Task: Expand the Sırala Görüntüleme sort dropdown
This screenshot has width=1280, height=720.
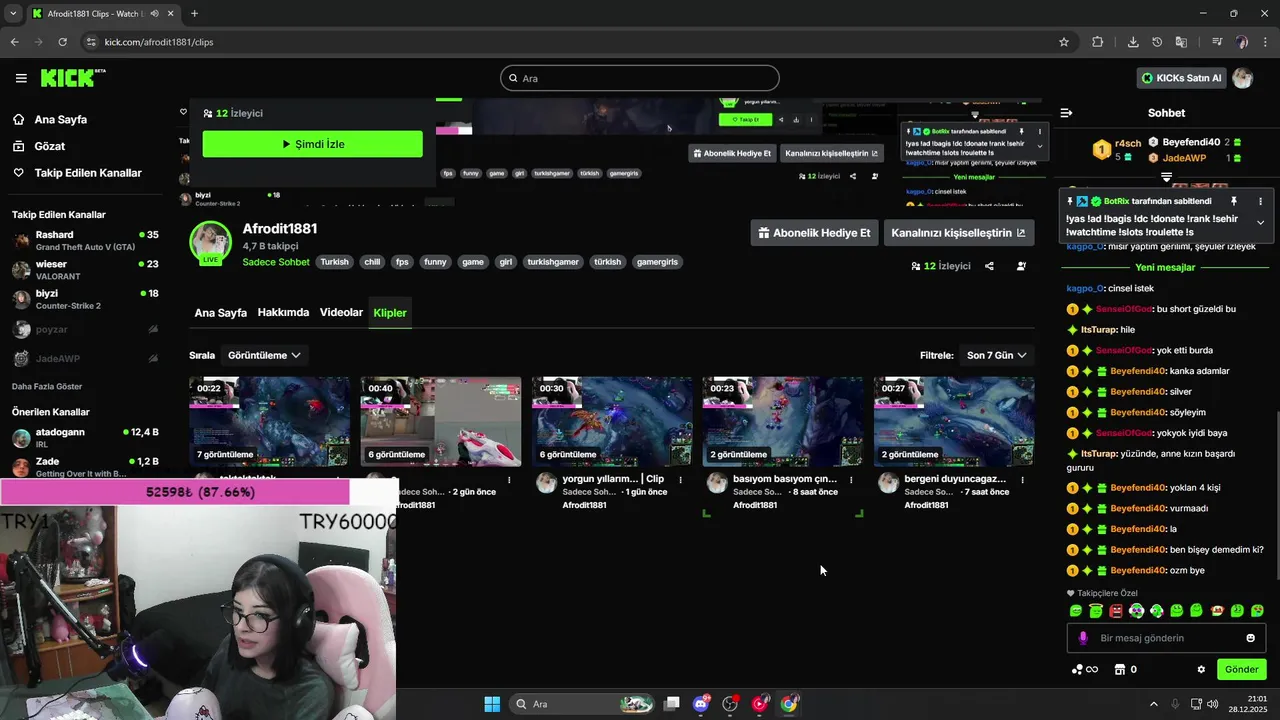Action: tap(264, 355)
